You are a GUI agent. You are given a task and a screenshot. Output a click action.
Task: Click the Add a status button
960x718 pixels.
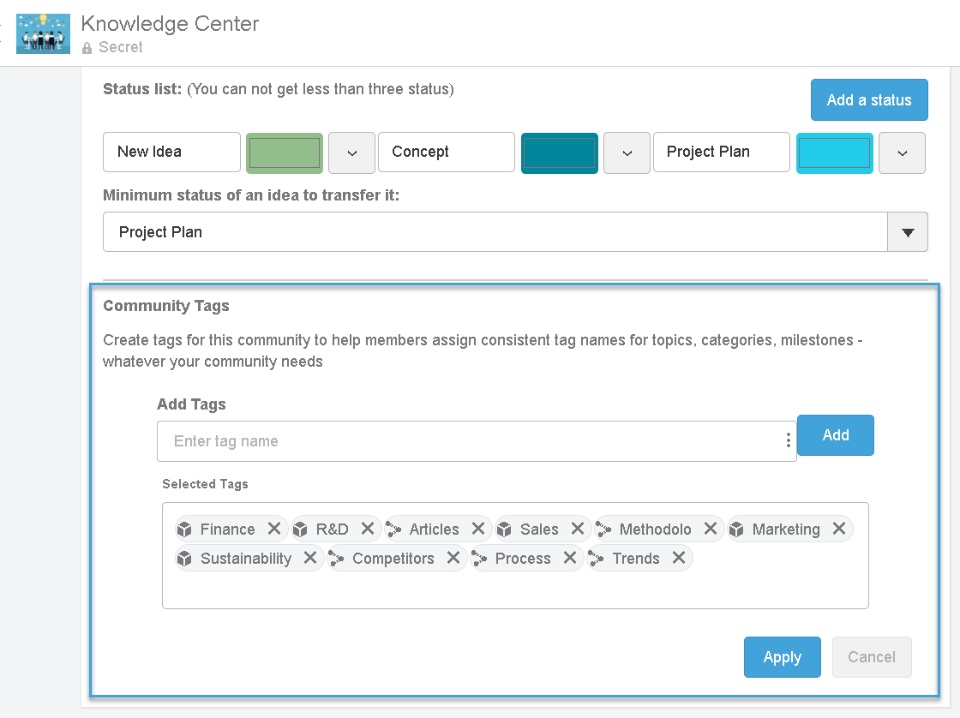[x=868, y=100]
